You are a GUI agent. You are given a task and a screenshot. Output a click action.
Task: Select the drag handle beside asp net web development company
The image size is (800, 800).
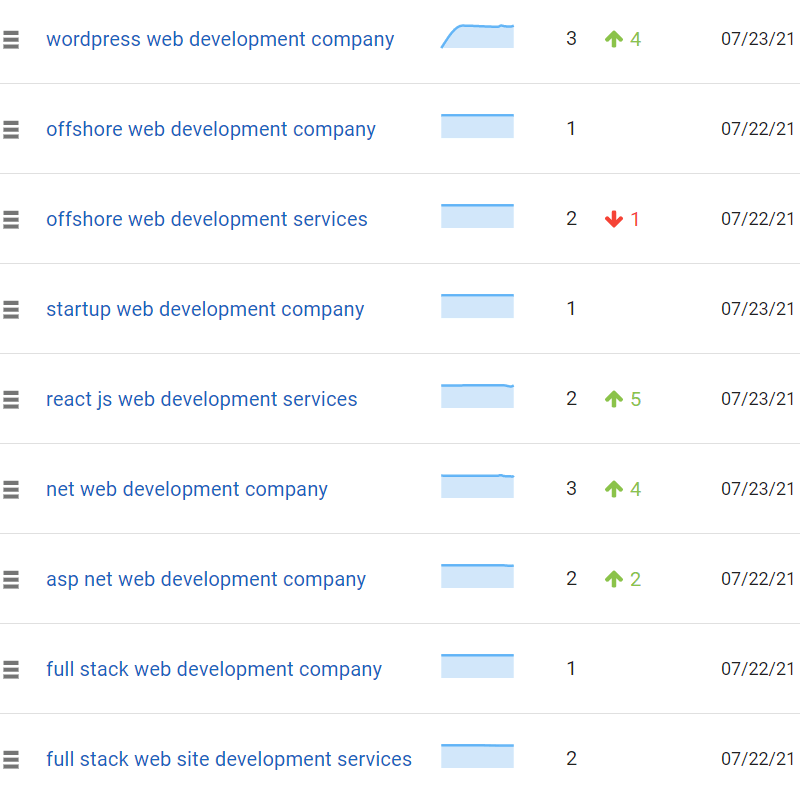[x=11, y=579]
